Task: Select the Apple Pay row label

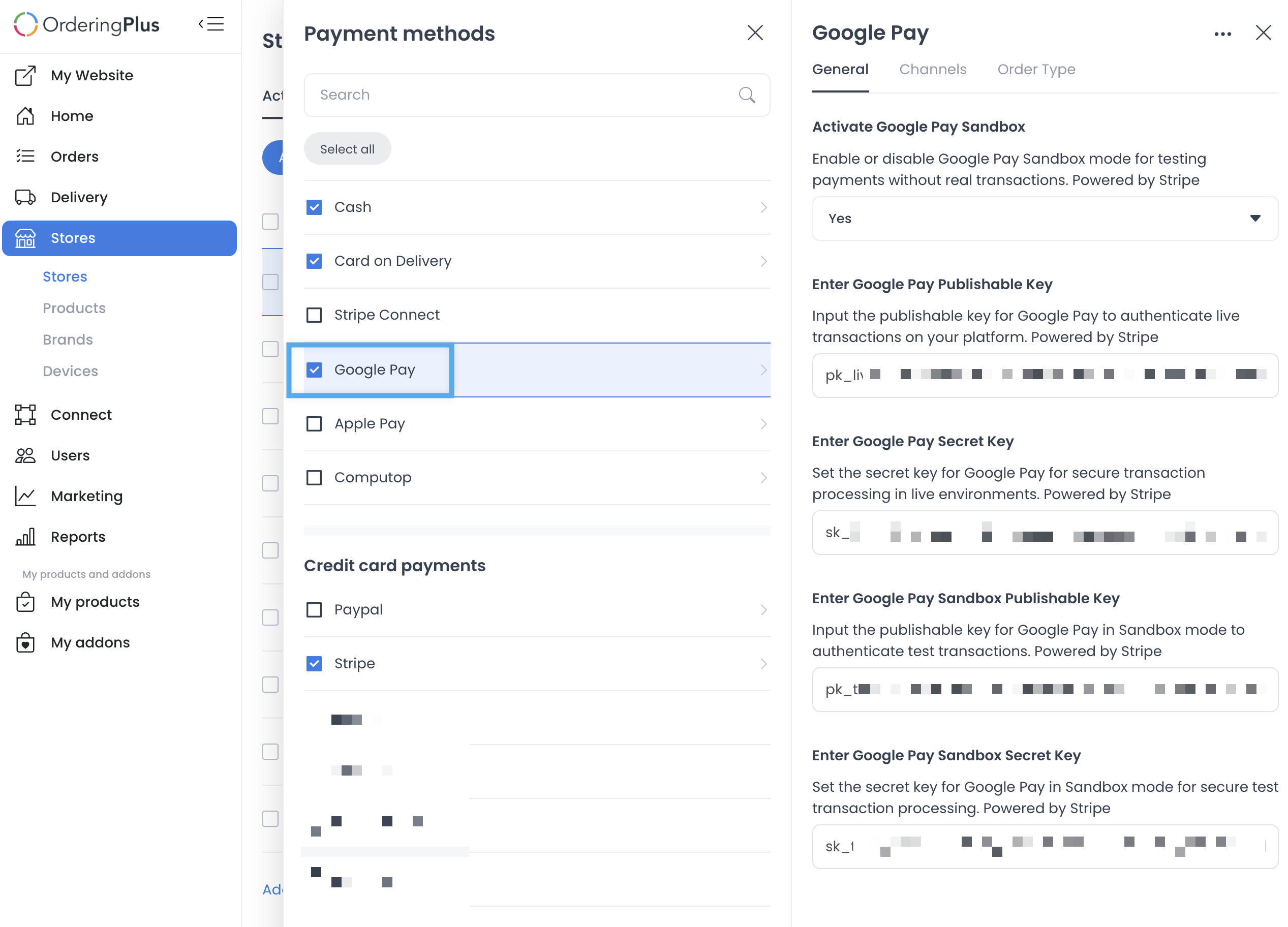Action: pos(369,424)
